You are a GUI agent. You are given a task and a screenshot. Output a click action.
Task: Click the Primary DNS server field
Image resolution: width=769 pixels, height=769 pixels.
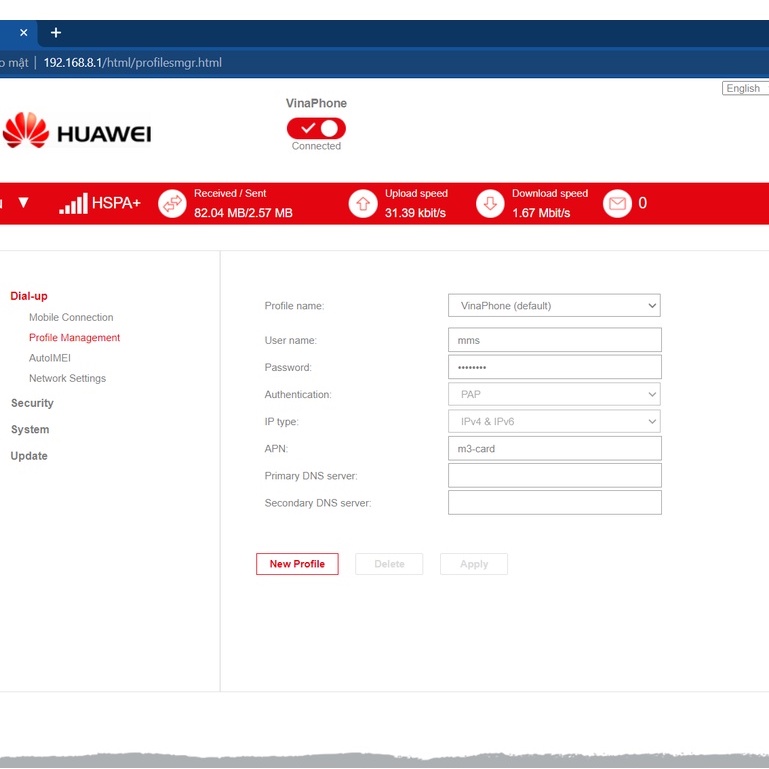tap(554, 476)
